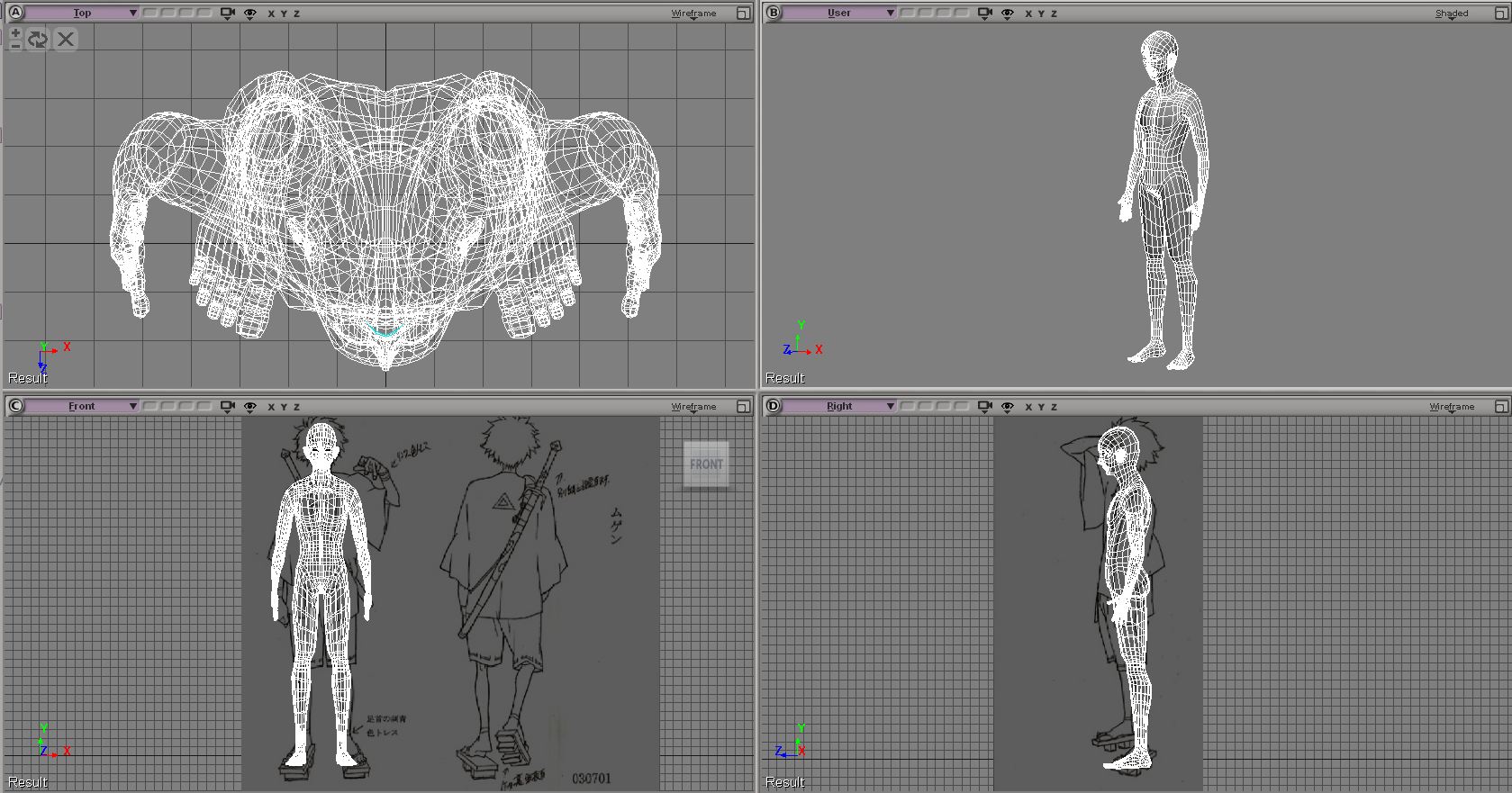Maximize the Right viewport D
Viewport: 1512px width, 793px height.
click(x=1500, y=407)
